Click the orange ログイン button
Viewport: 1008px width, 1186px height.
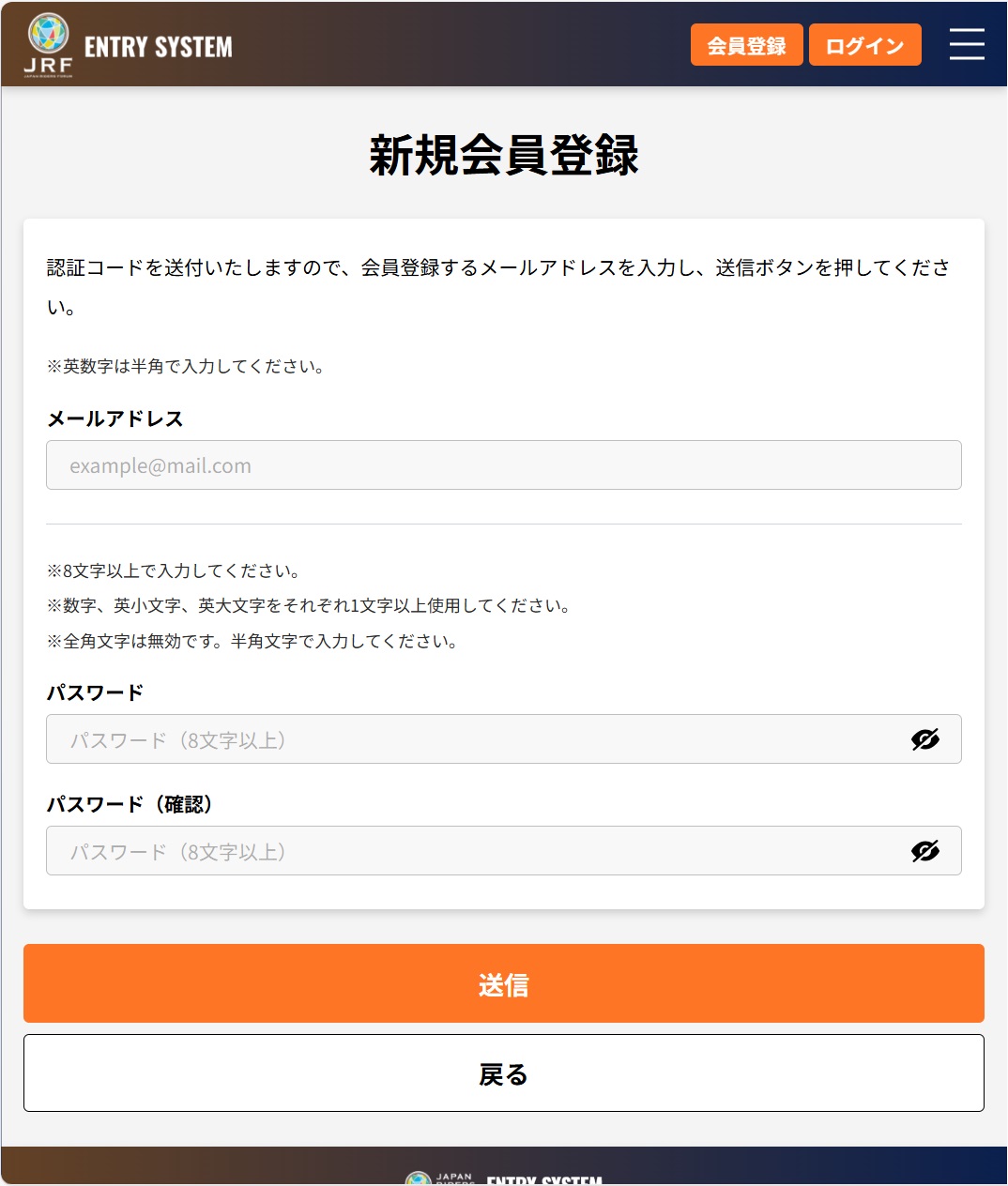864,44
